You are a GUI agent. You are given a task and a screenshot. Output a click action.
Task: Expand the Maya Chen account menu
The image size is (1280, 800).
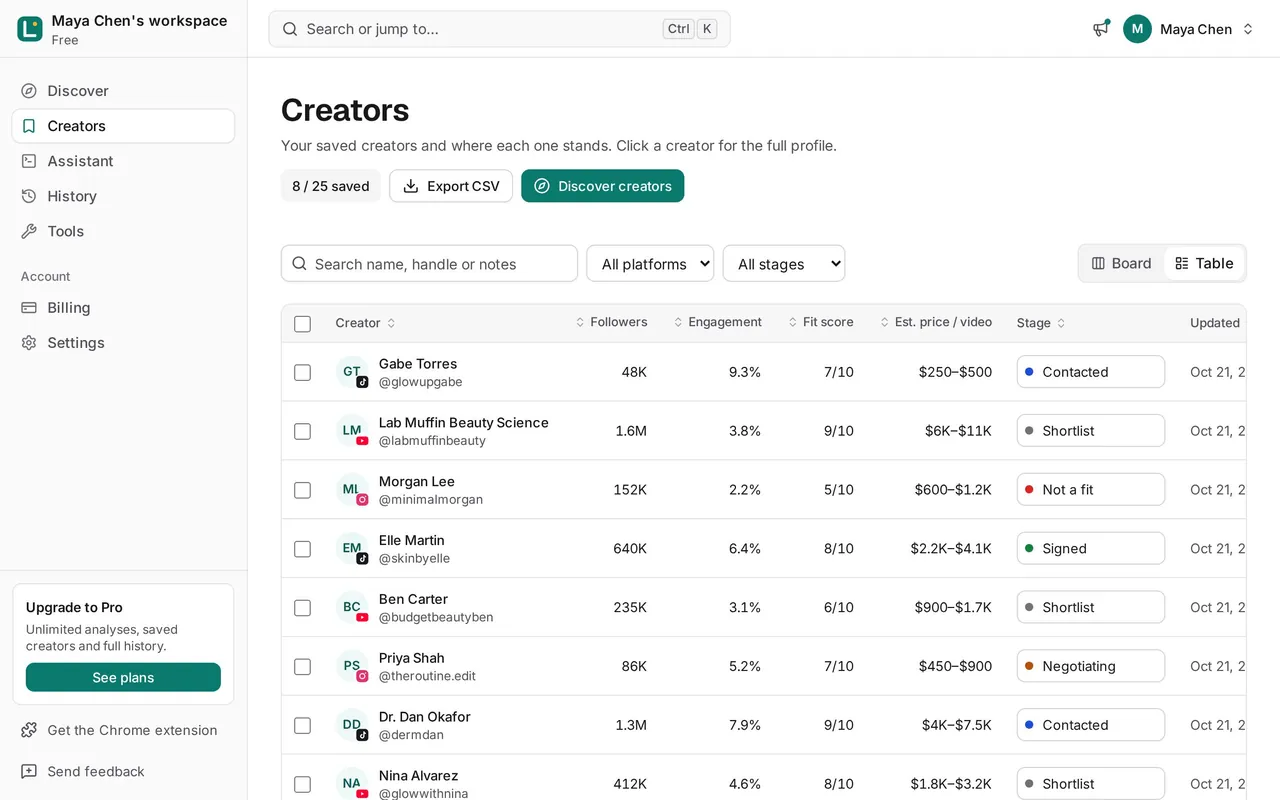coord(1189,29)
